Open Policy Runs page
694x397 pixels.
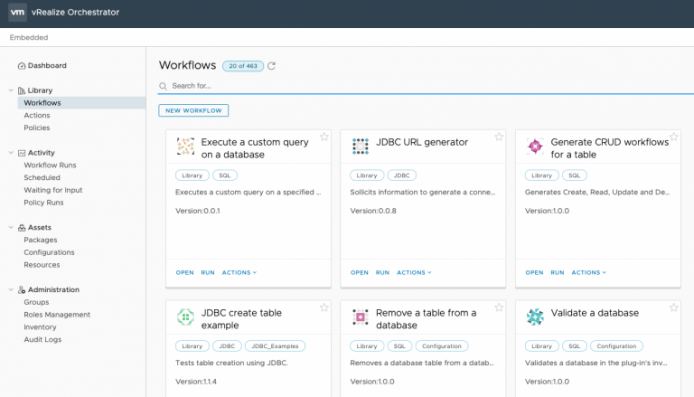point(43,202)
